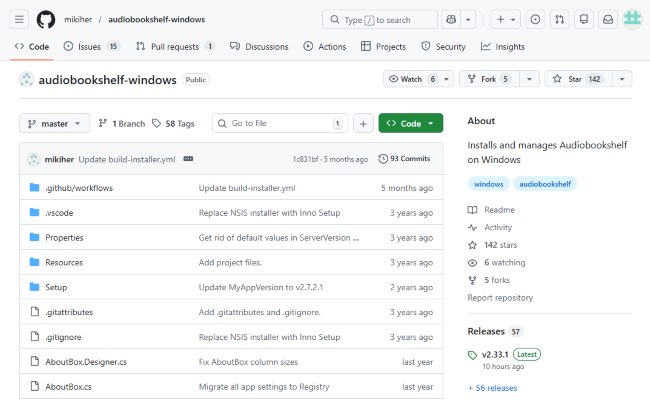Open the repositories icon in header
Screen dimensions: 650x400
584,19
